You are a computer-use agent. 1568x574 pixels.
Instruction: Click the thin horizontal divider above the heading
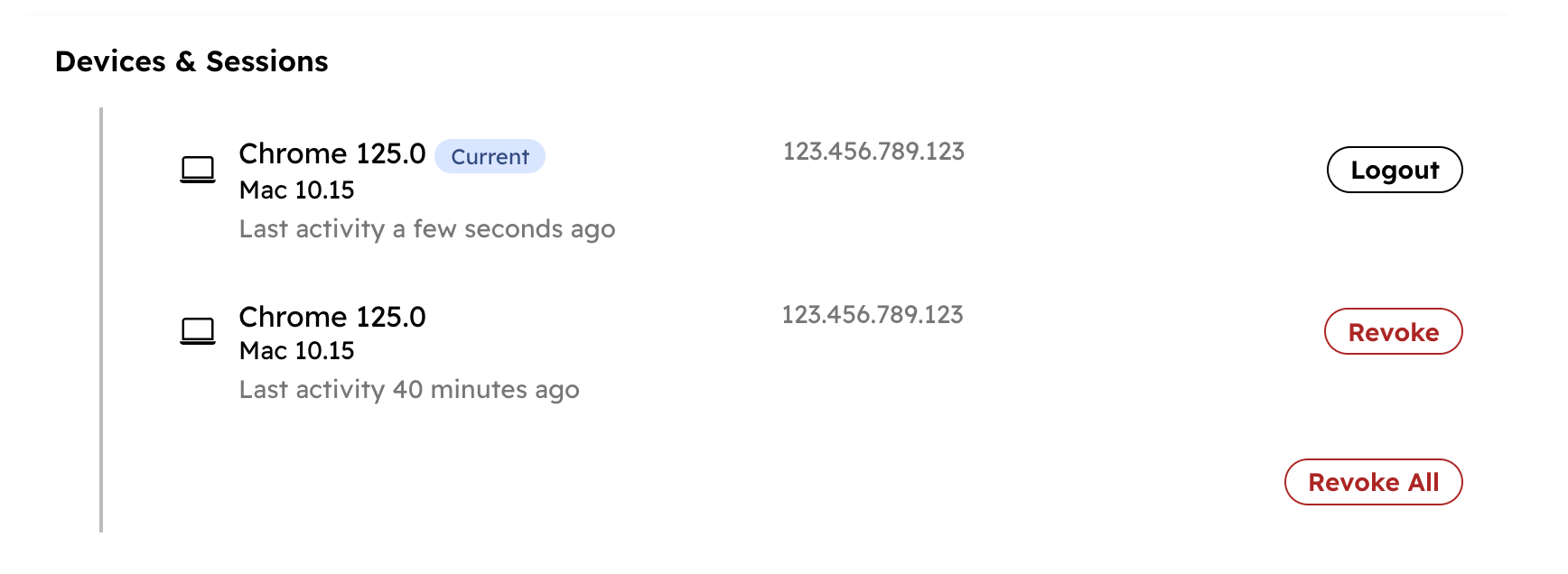pos(768,14)
